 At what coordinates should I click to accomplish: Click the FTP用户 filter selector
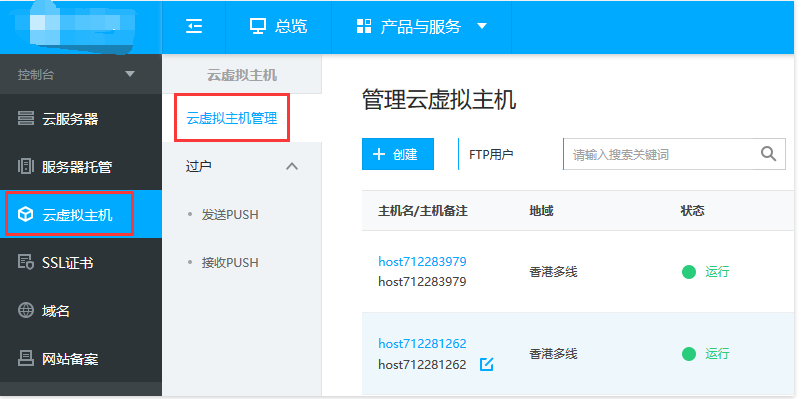pos(491,154)
